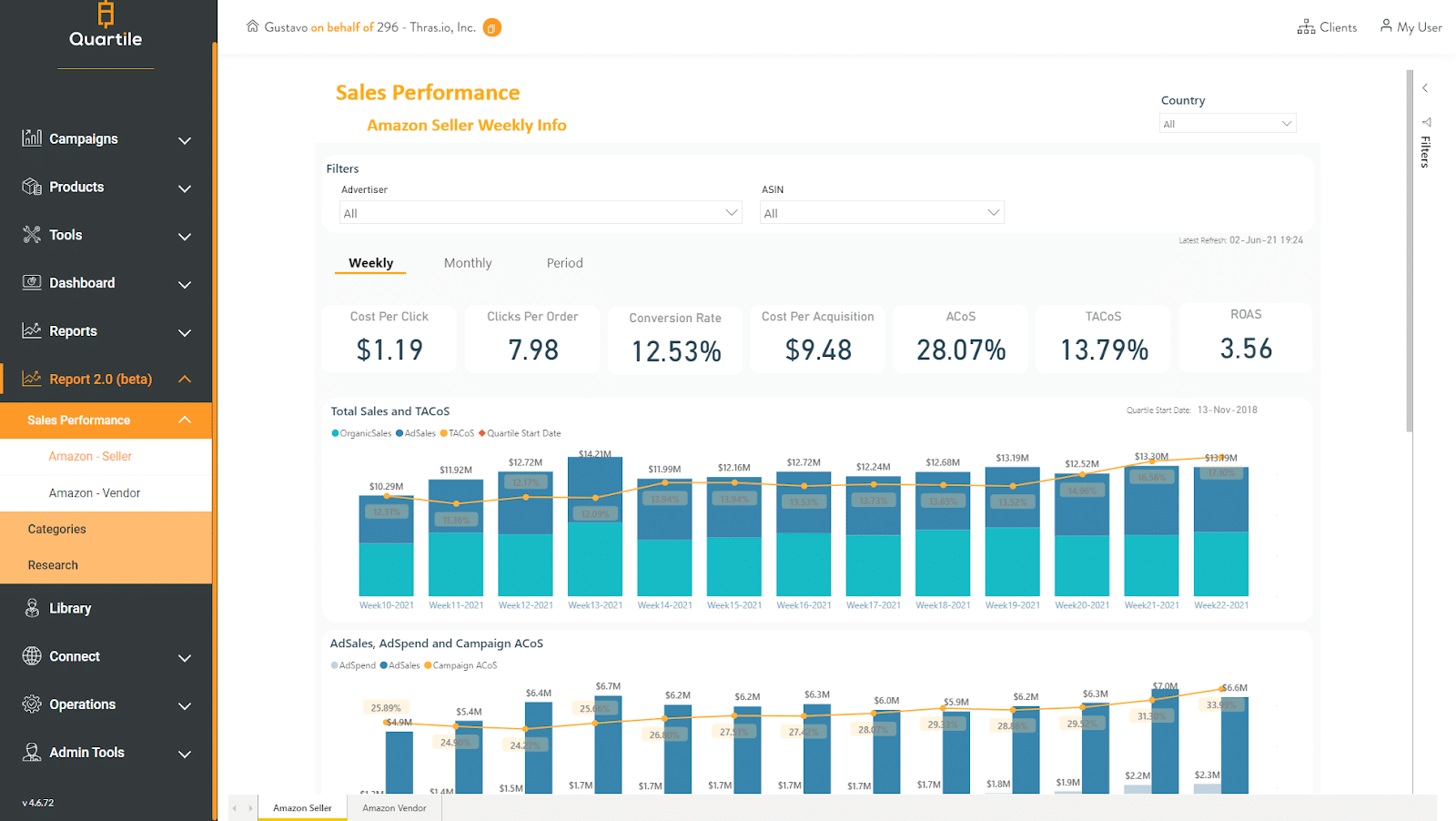Collapse the Filters pane with the arrow
The width and height of the screenshot is (1456, 821).
[1425, 88]
